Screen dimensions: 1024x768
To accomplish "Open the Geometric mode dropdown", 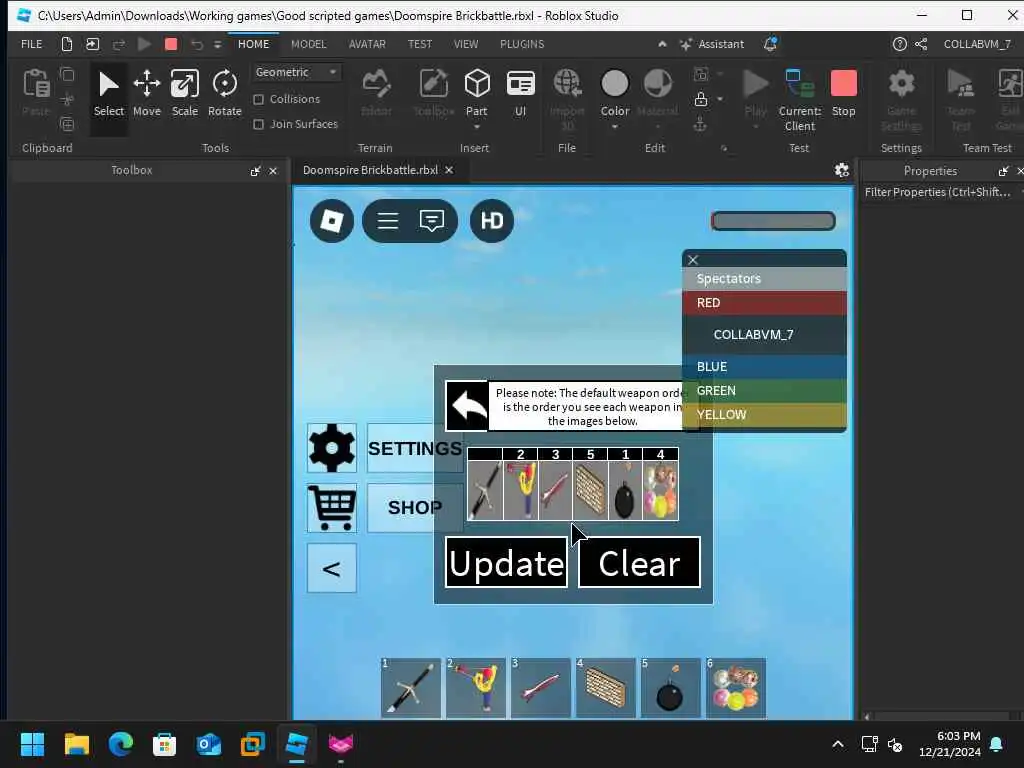I will click(296, 72).
